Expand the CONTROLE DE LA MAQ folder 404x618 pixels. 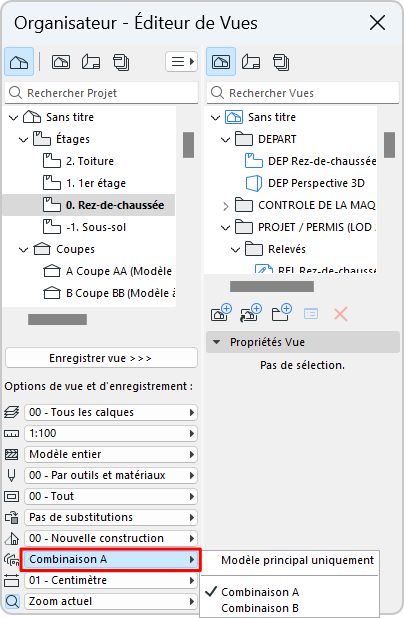pos(225,206)
